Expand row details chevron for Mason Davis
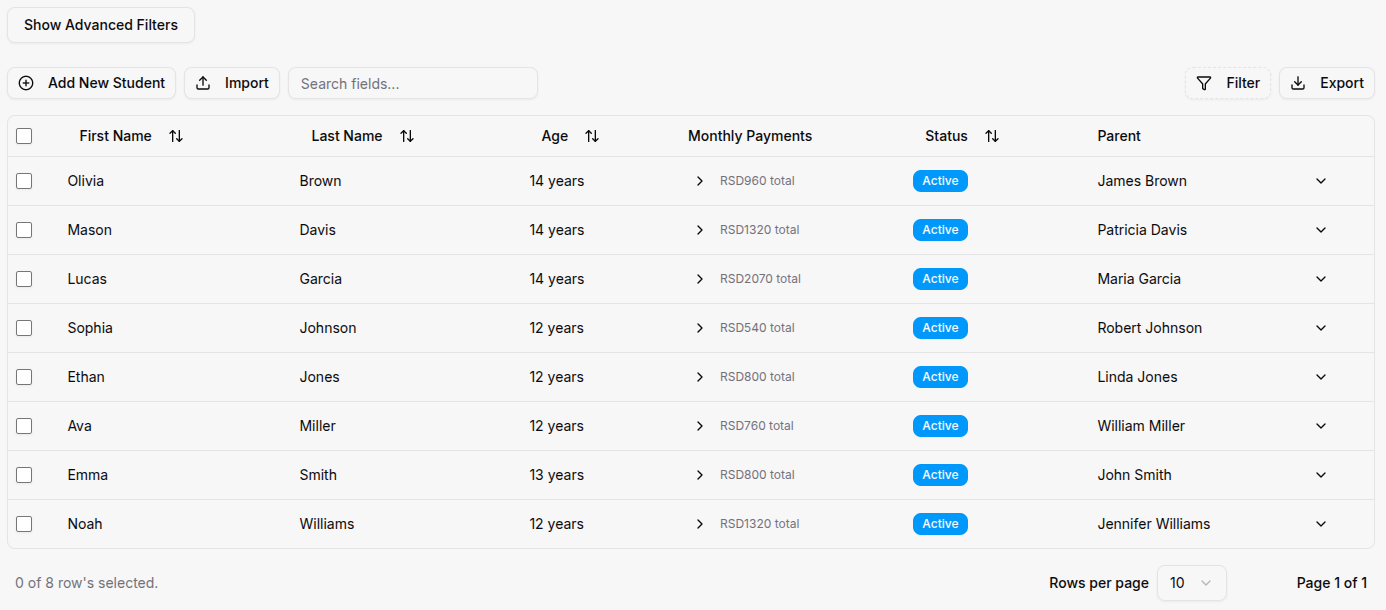 (x=1321, y=230)
